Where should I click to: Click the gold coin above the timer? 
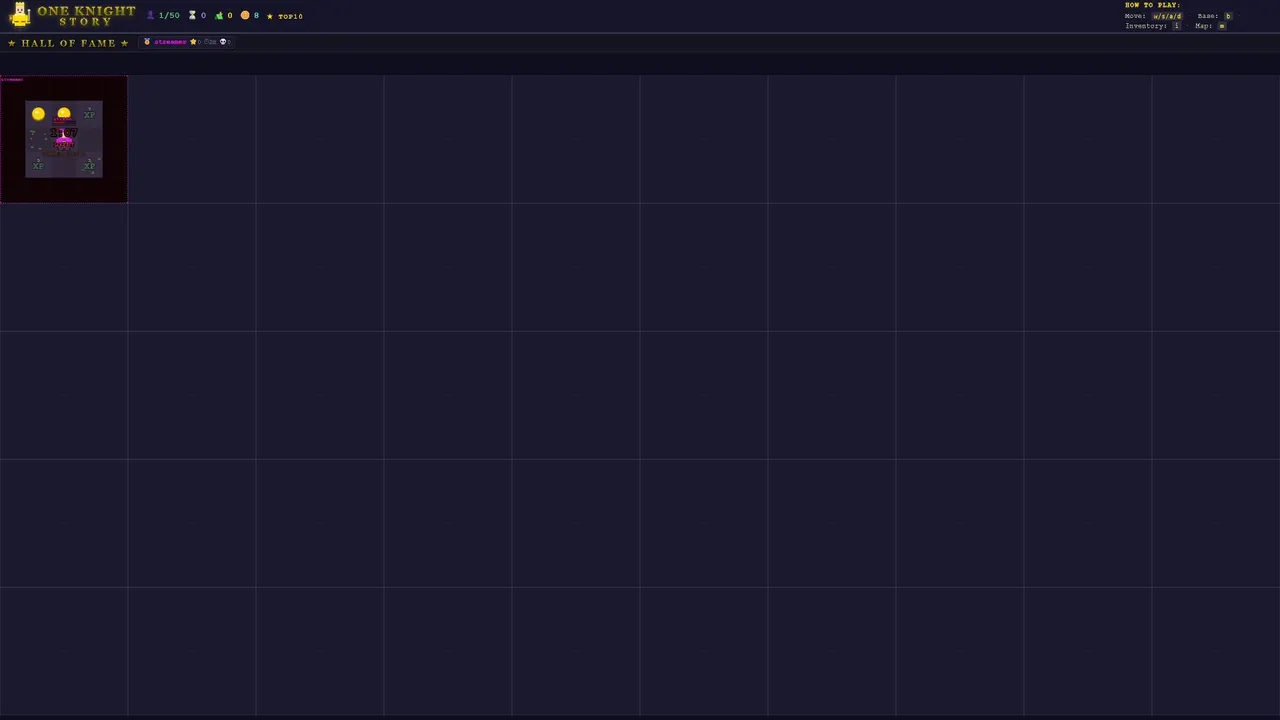click(64, 112)
